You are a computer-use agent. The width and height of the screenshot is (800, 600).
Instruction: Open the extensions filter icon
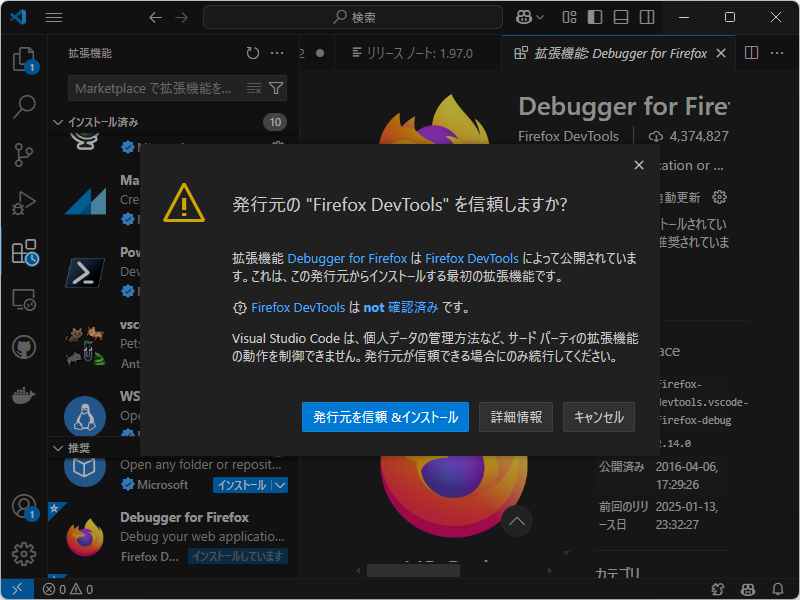[x=277, y=88]
